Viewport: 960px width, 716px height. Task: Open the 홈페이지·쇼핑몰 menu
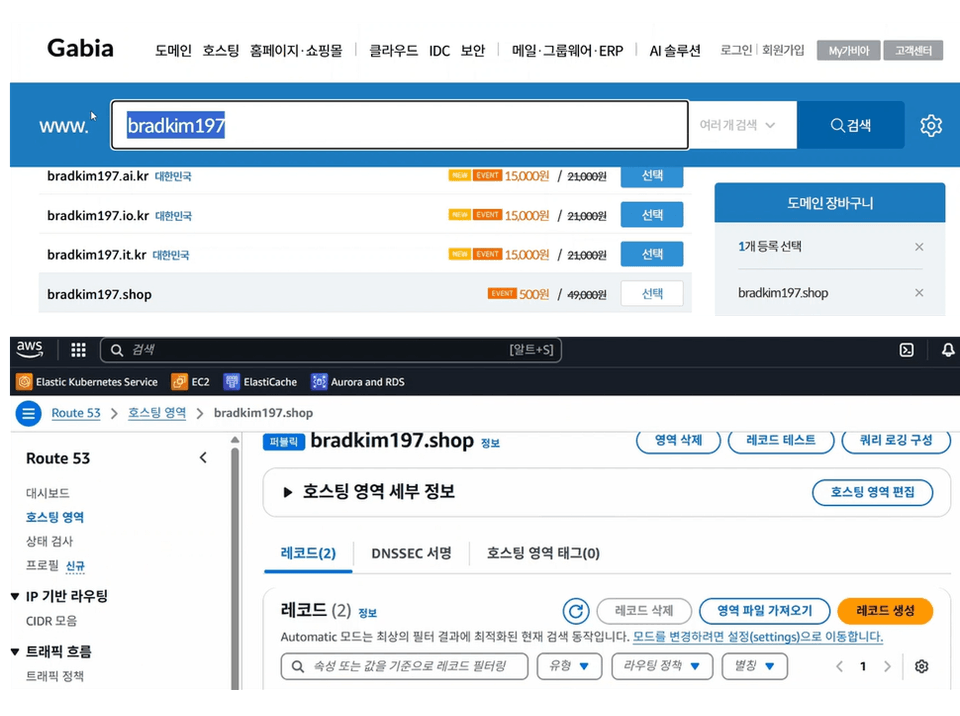(296, 51)
